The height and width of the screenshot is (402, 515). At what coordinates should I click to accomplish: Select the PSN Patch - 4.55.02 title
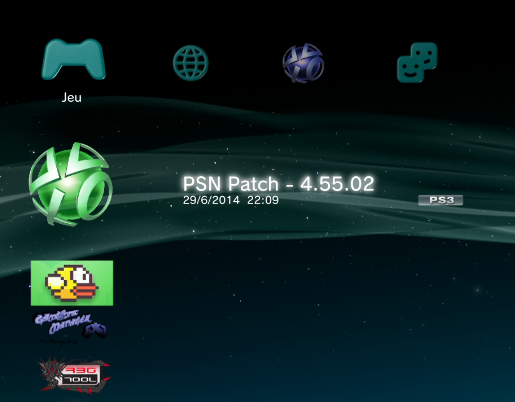(279, 184)
